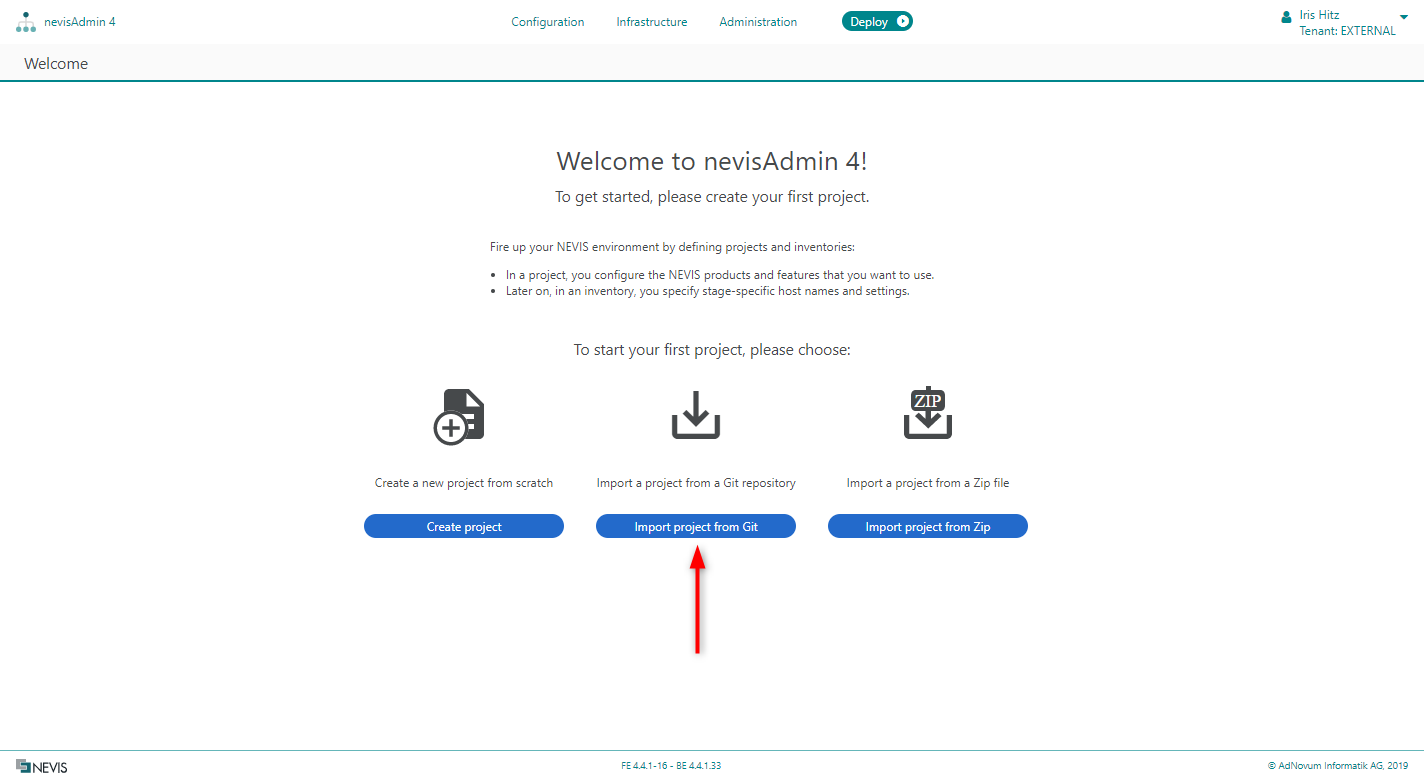Image resolution: width=1424 pixels, height=780 pixels.
Task: Click the Create project button
Action: 464,526
